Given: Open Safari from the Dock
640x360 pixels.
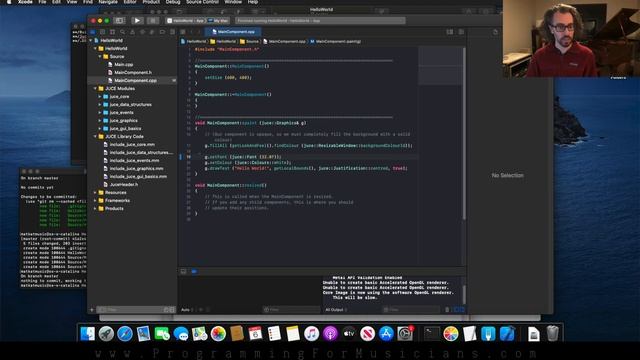Looking at the screenshot, I should 125,333.
